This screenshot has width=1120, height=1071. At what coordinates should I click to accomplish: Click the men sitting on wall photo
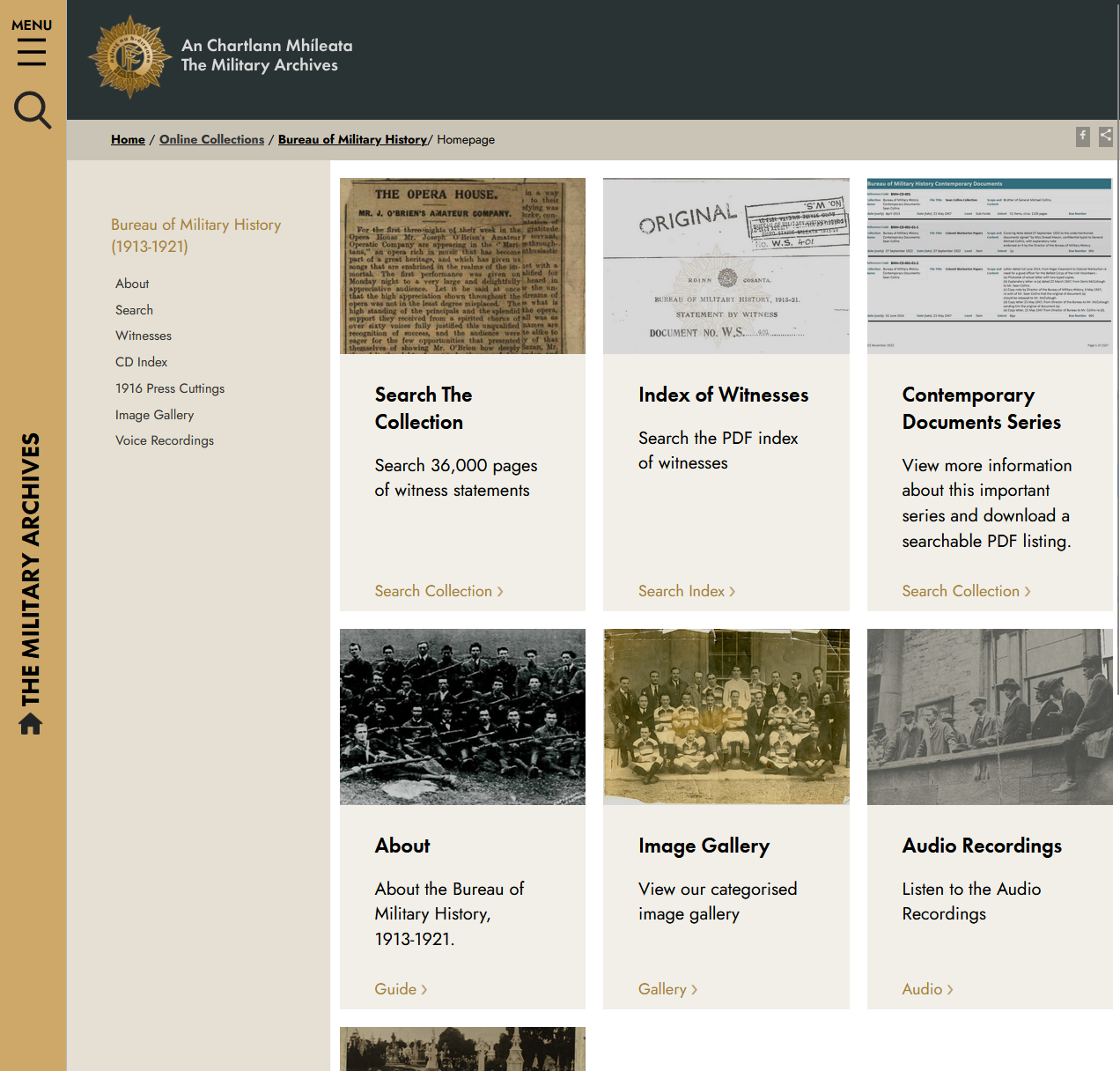coord(990,717)
